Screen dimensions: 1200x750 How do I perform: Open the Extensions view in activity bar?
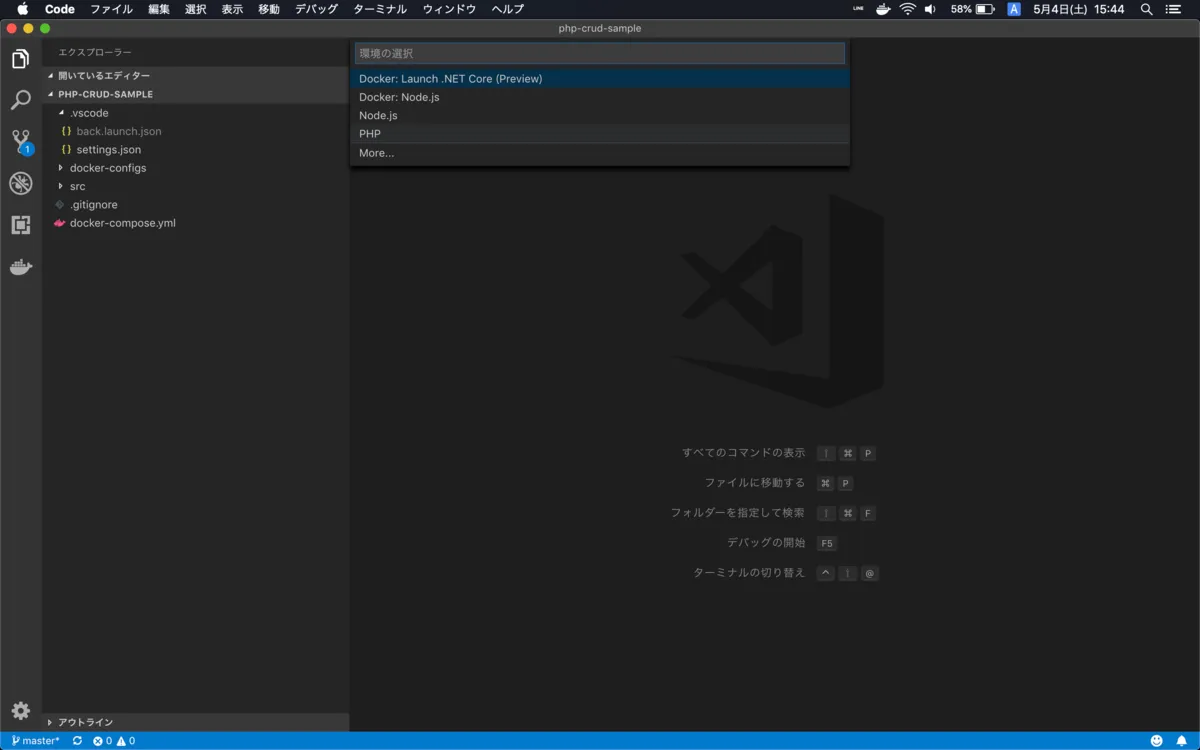click(x=20, y=225)
